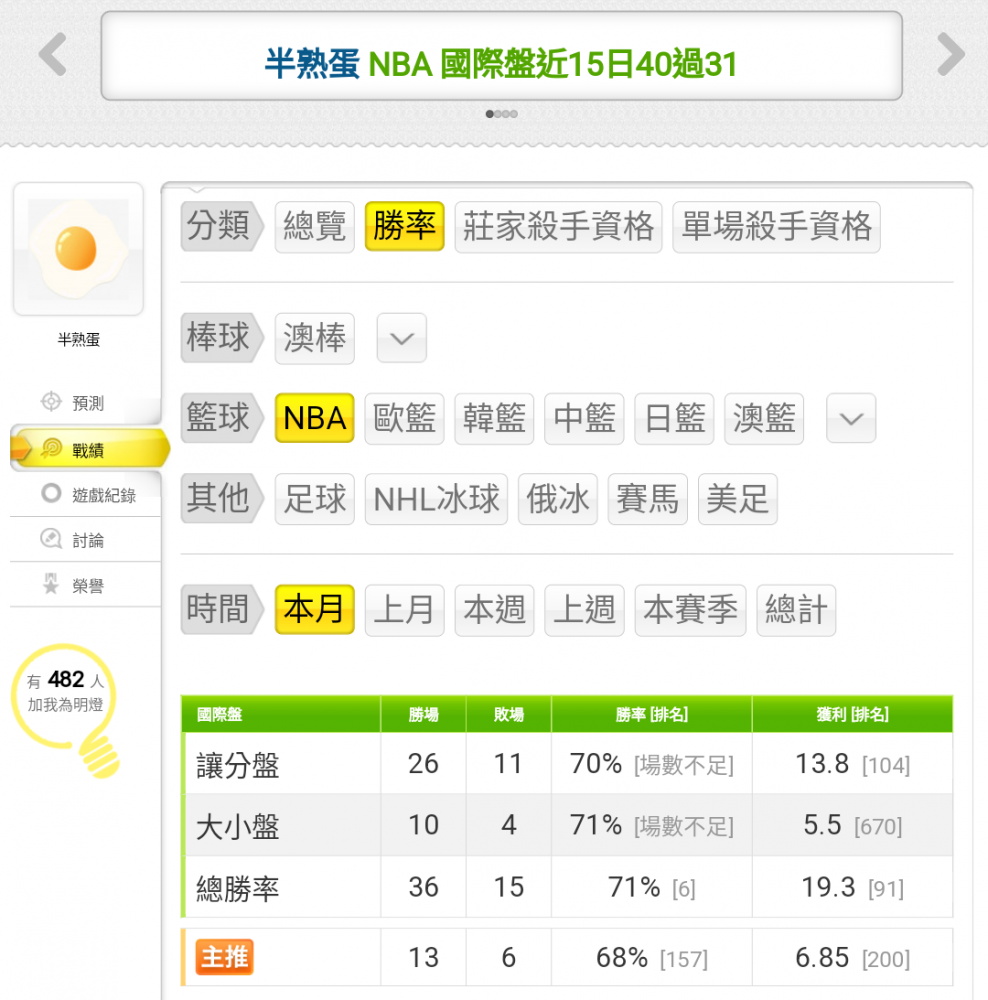The width and height of the screenshot is (988, 1000).
Task: Click the 加我為明燈 lightbulb button
Action: click(x=66, y=710)
